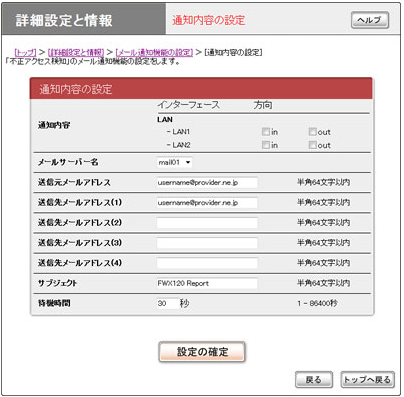The height and width of the screenshot is (397, 404).
Task: Click the サブジェクト row label
Action: [57, 283]
